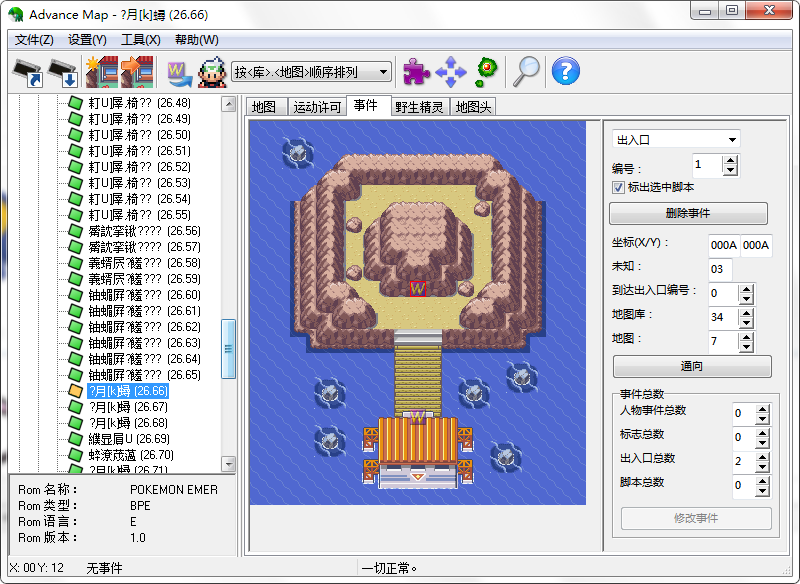
Task: Increase the 地图库 spinner value
Action: point(746,313)
